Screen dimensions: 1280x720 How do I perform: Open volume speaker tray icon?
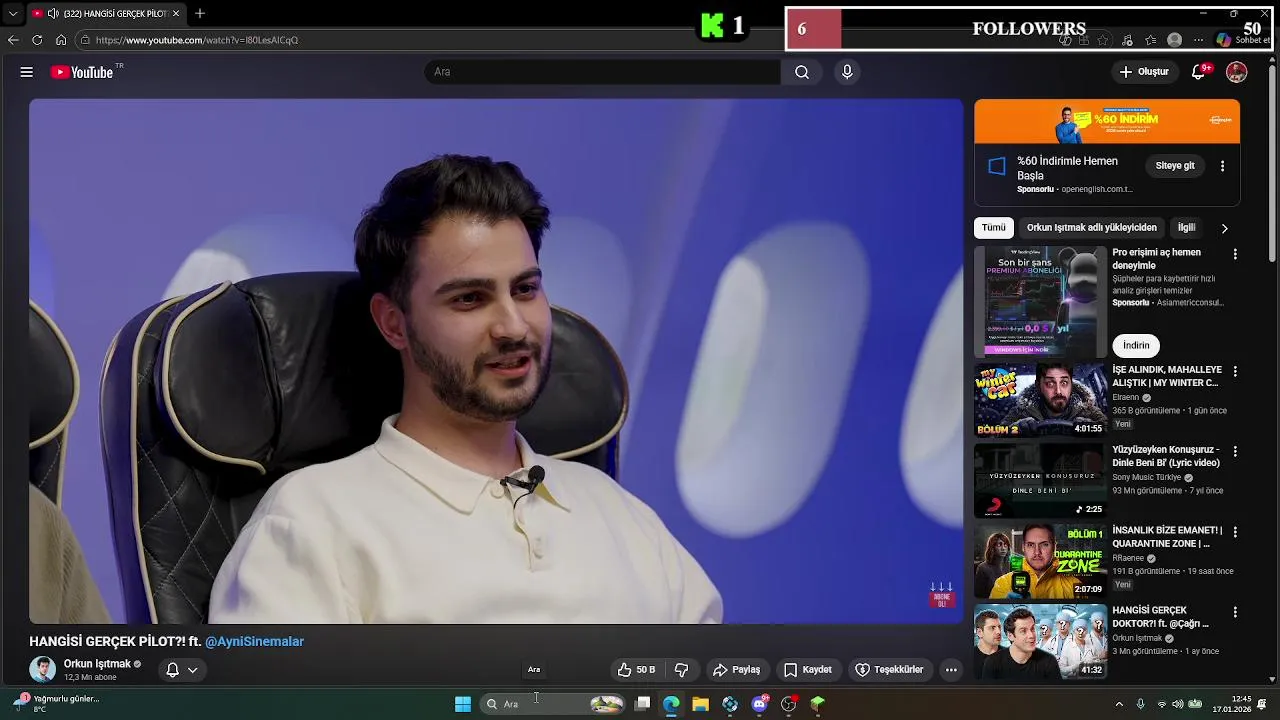click(x=1178, y=704)
